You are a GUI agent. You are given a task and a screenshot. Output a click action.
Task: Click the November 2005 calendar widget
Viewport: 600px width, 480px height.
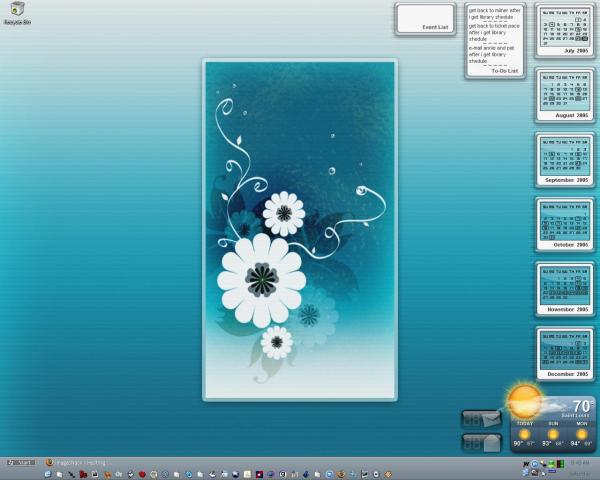[565, 289]
